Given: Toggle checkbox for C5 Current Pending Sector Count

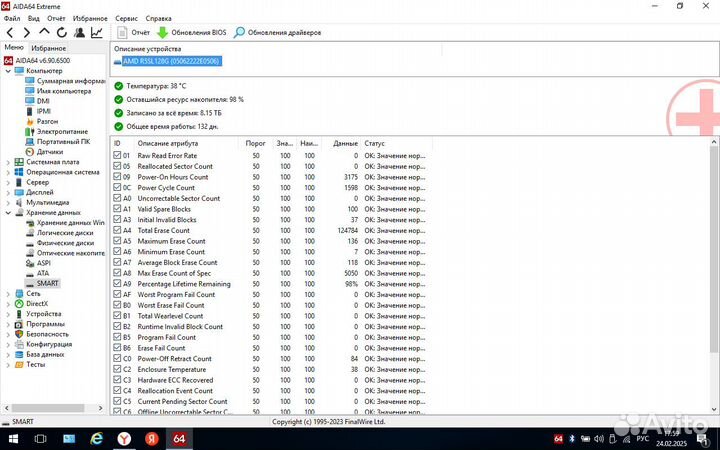Looking at the screenshot, I should (117, 401).
